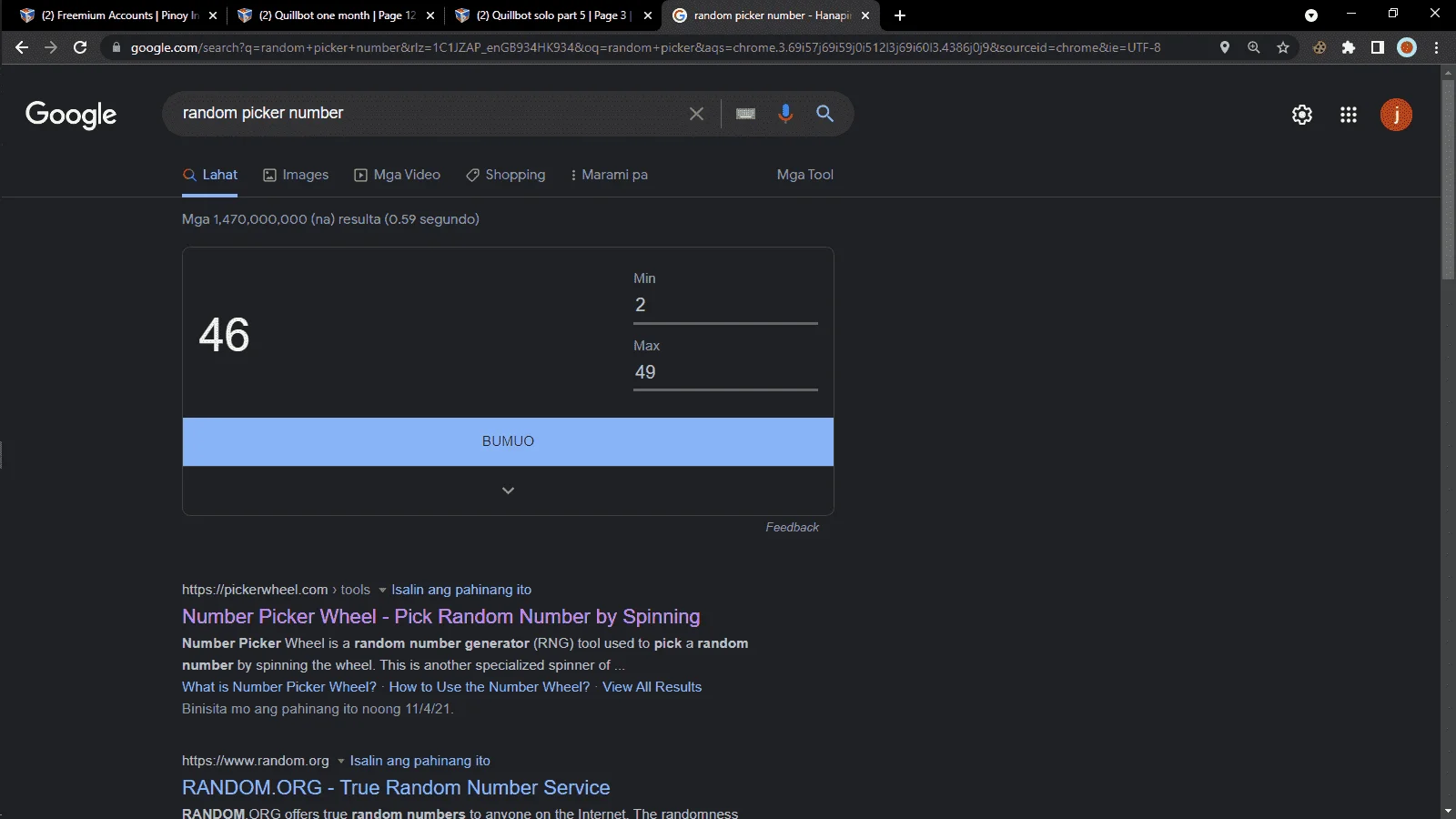The width and height of the screenshot is (1456, 819).
Task: Click the address bar URL
Action: pos(645,47)
